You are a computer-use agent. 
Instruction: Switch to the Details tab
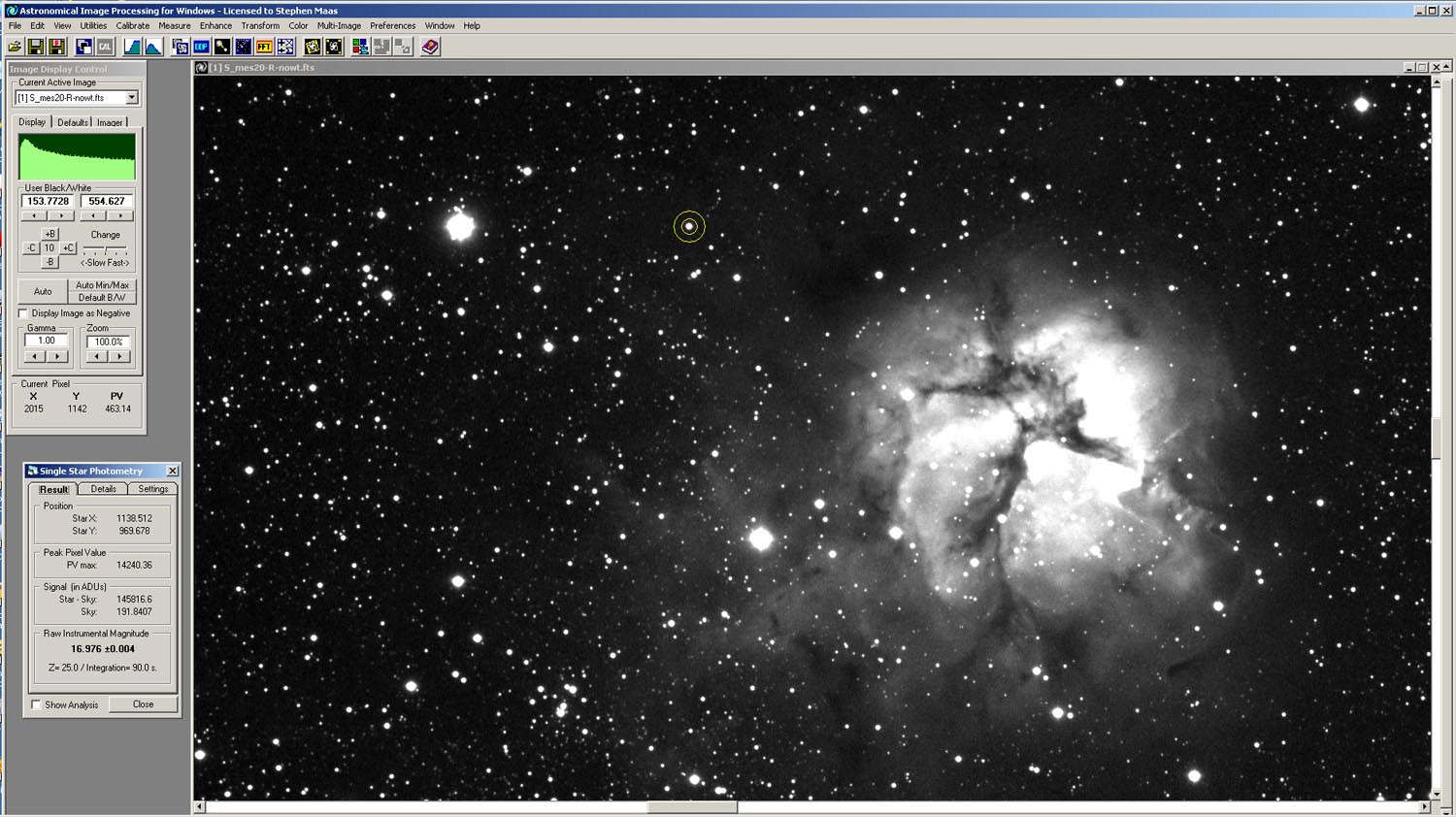tap(103, 489)
